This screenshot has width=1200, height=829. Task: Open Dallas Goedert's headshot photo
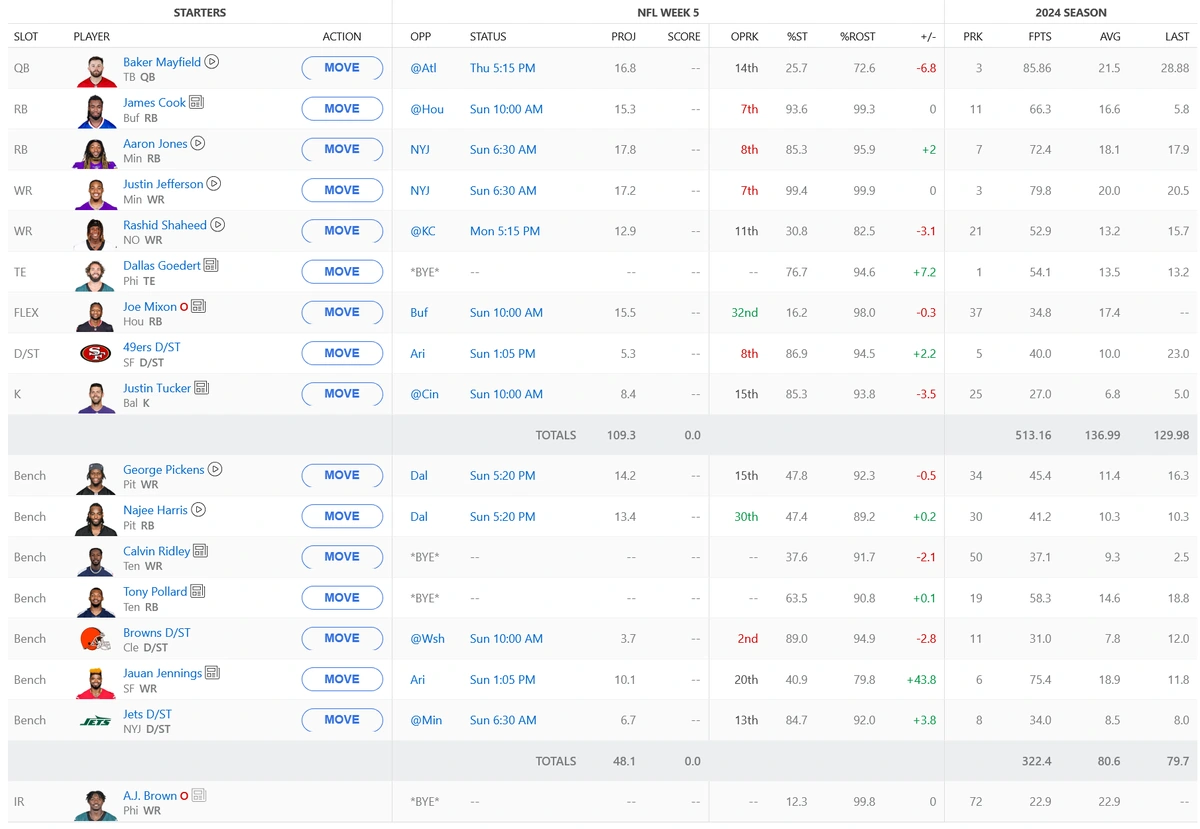click(x=95, y=273)
